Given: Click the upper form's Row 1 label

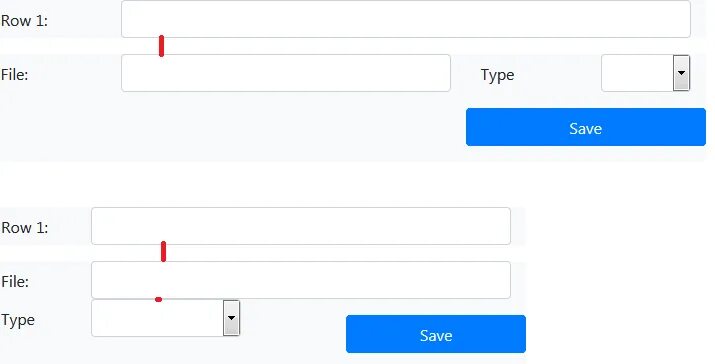Looking at the screenshot, I should click(24, 21).
